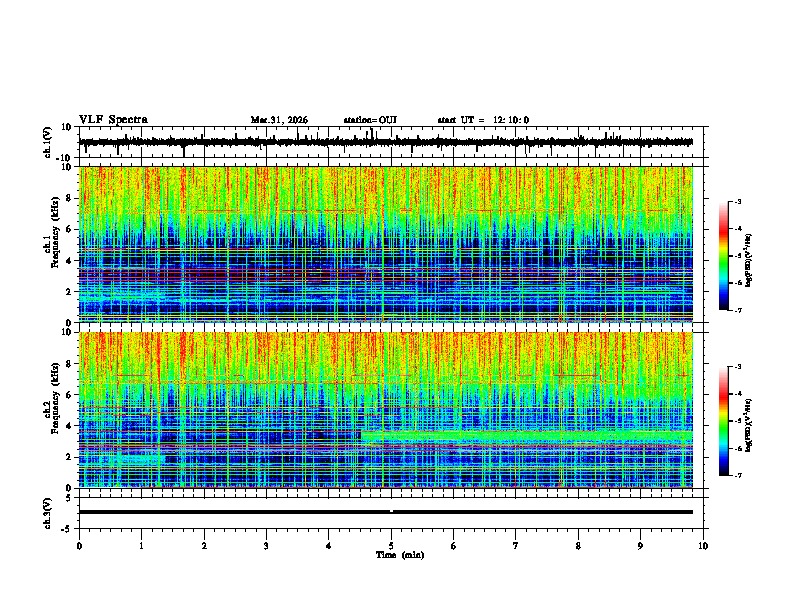Click the green band in ch.2 spectrogram
792x612 pixels.
coord(527,437)
